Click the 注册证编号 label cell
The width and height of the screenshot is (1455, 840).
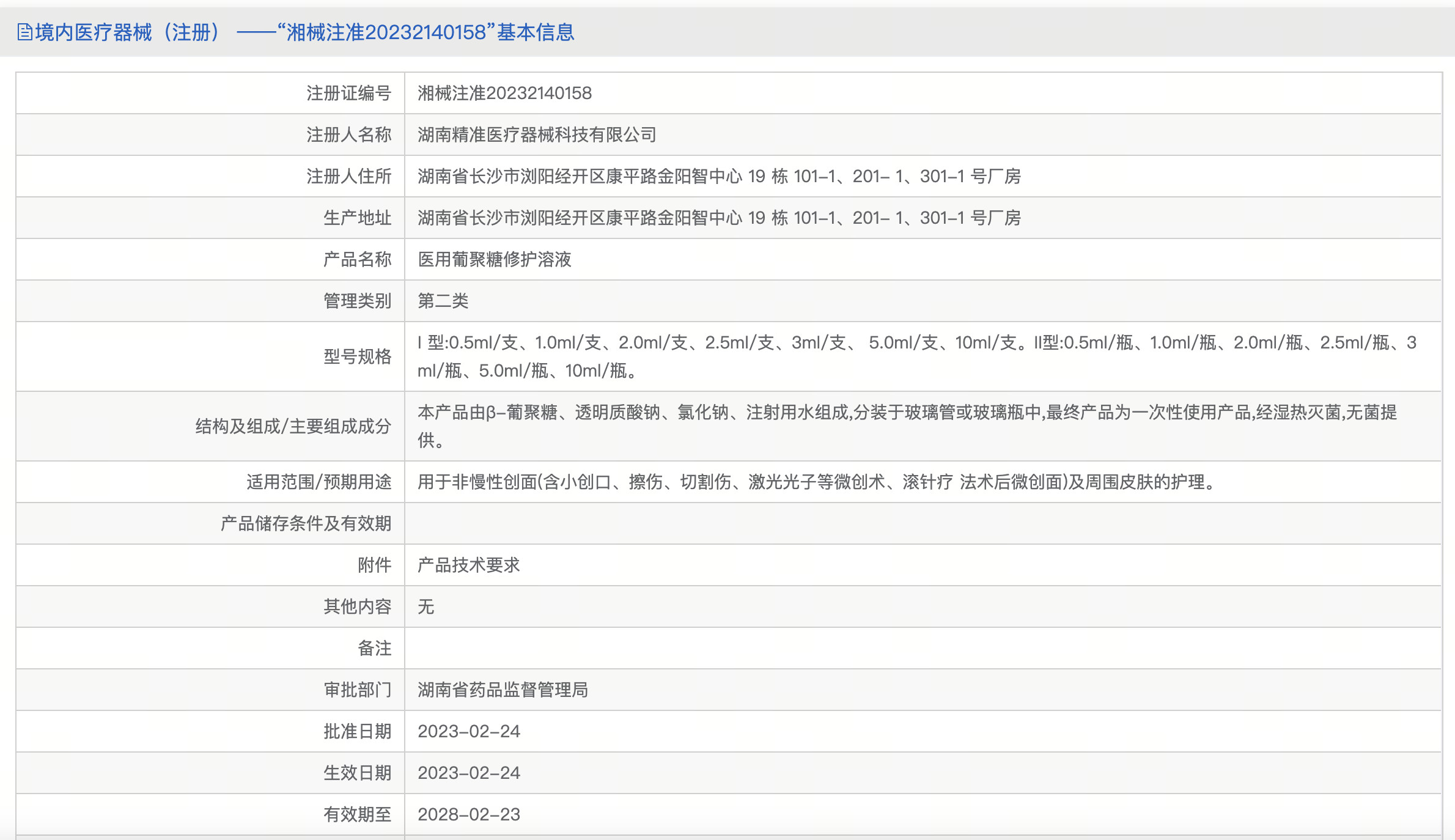[x=348, y=93]
